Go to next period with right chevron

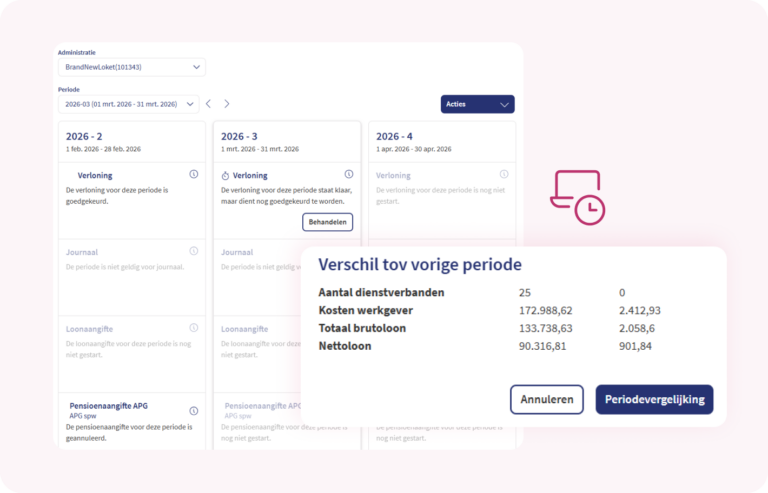pyautogui.click(x=227, y=103)
